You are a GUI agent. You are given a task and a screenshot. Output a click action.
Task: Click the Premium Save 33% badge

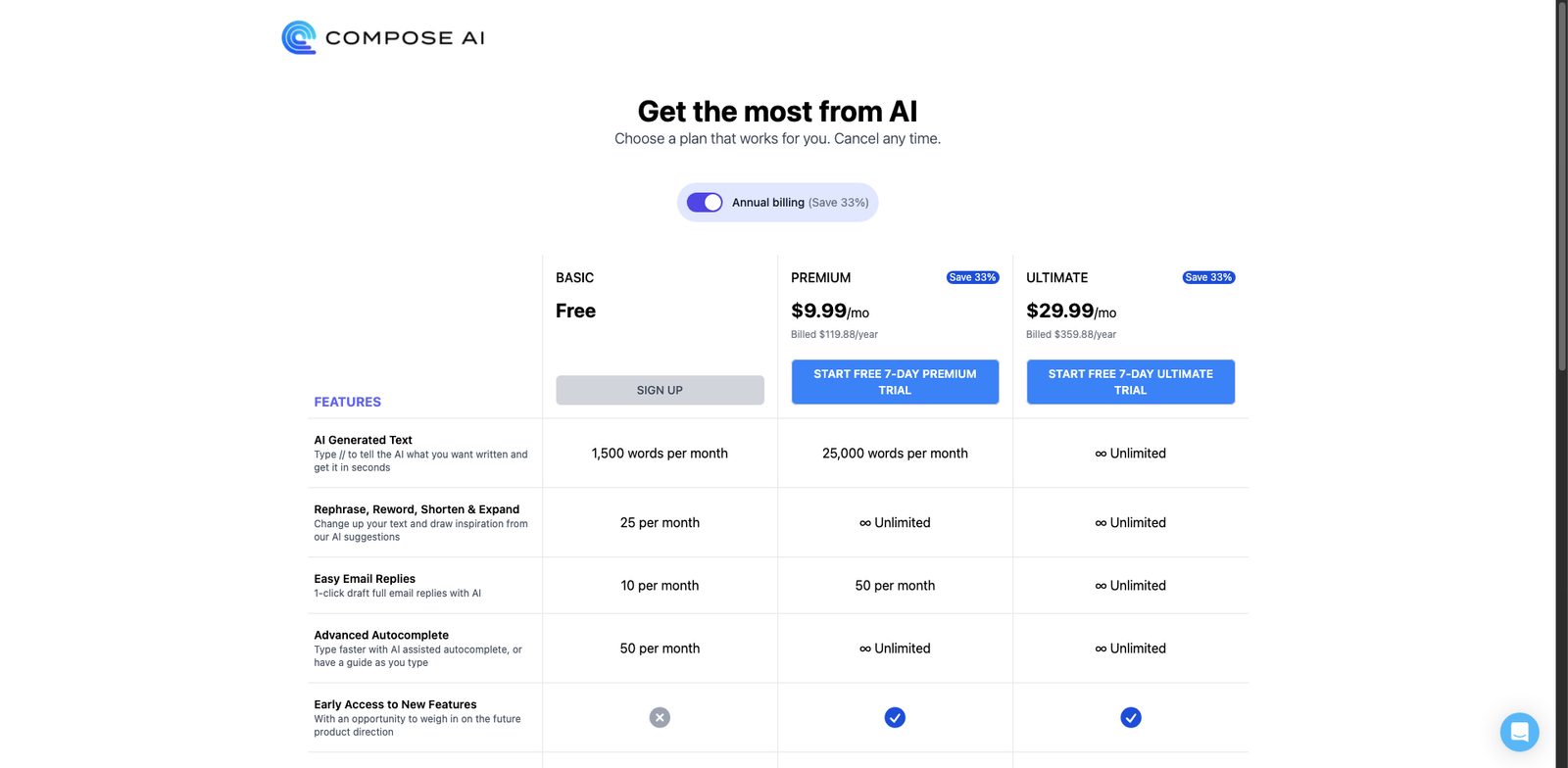972,277
